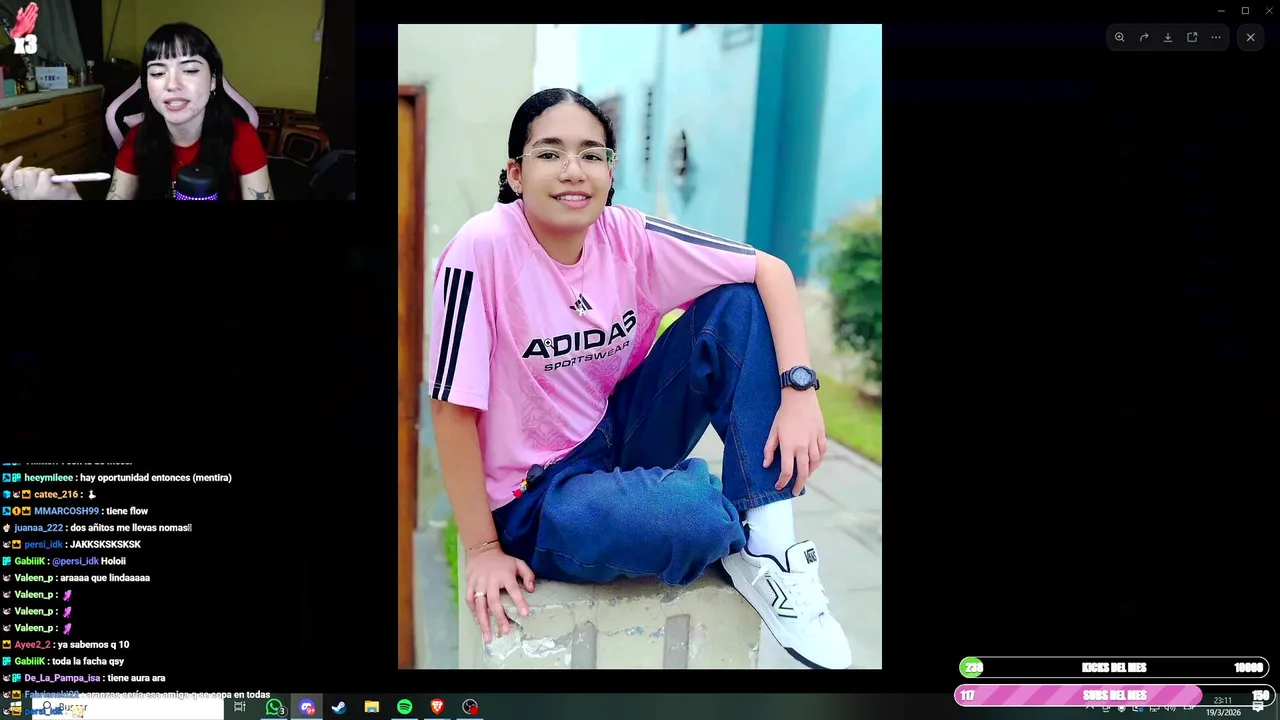Image resolution: width=1280 pixels, height=720 pixels.
Task: Click chat username De_La_Pampa_isa
Action: [x=62, y=678]
